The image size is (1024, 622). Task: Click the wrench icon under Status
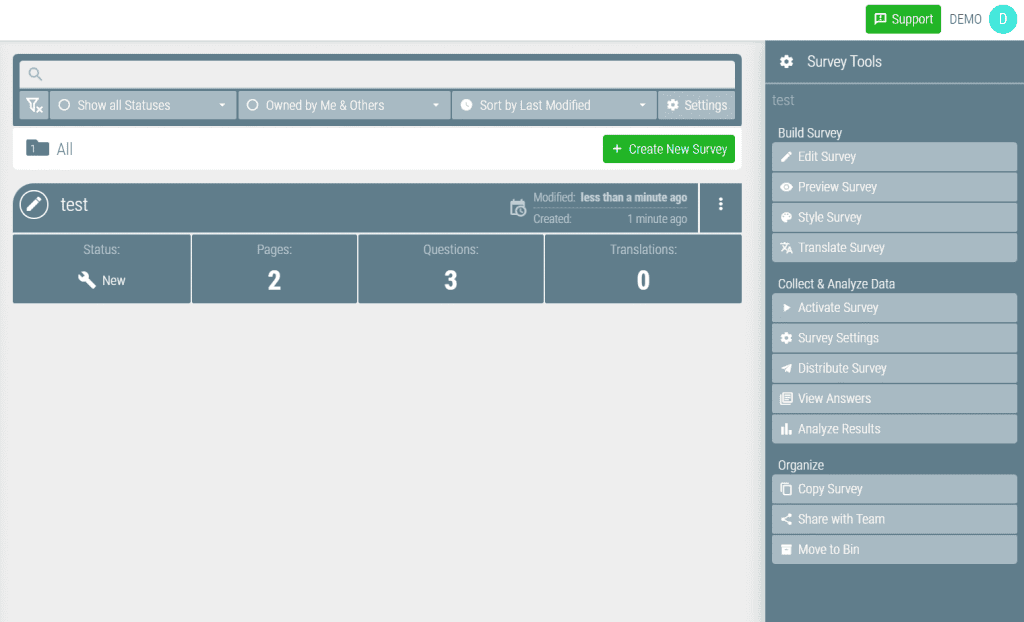(87, 280)
